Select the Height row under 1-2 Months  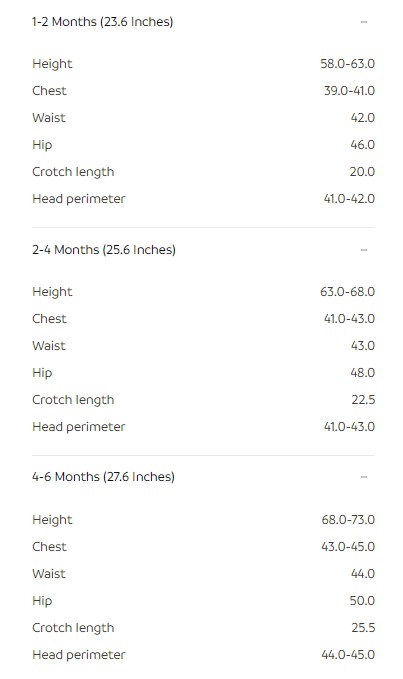(203, 64)
